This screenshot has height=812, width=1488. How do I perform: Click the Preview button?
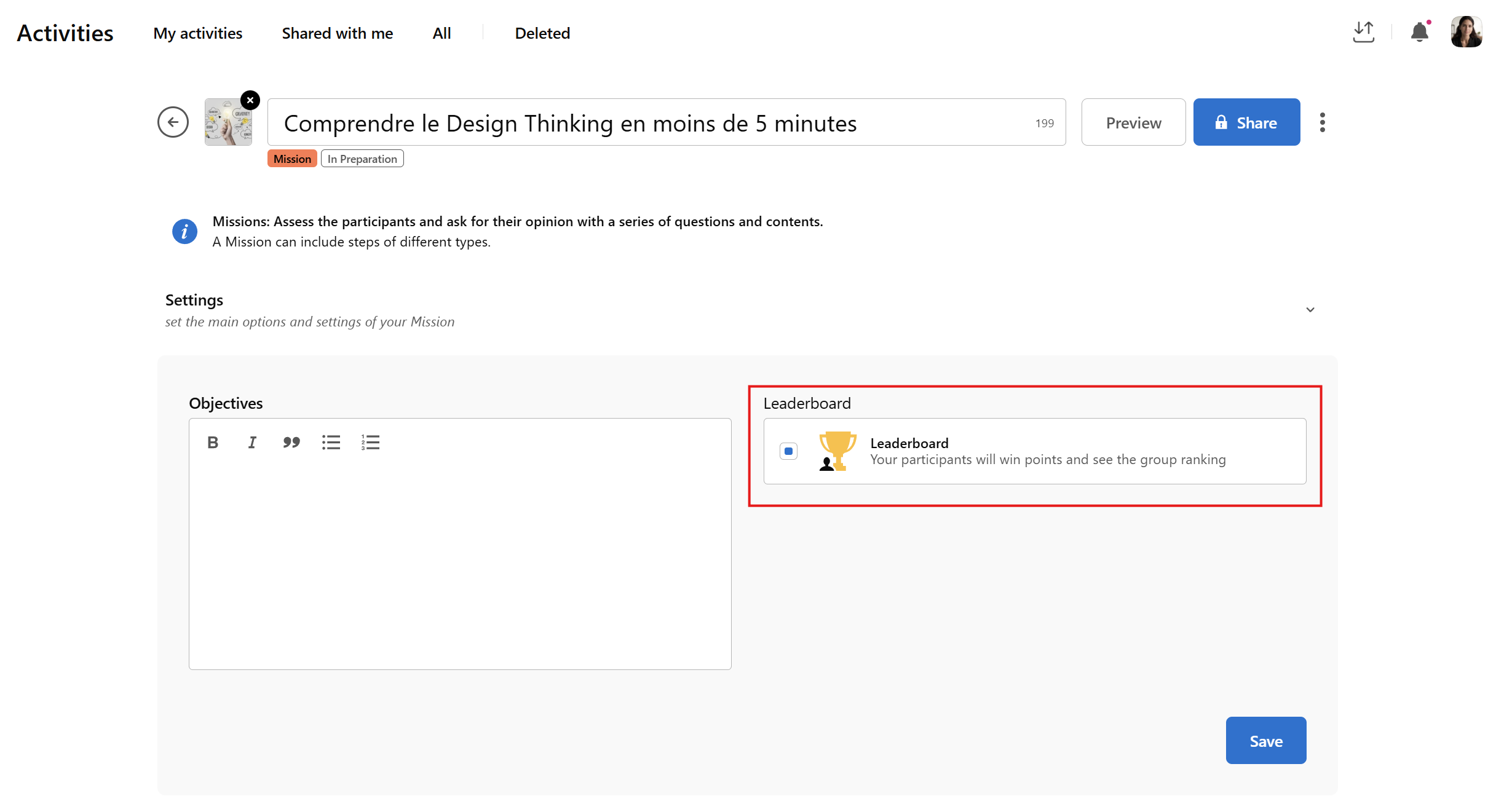pos(1133,122)
